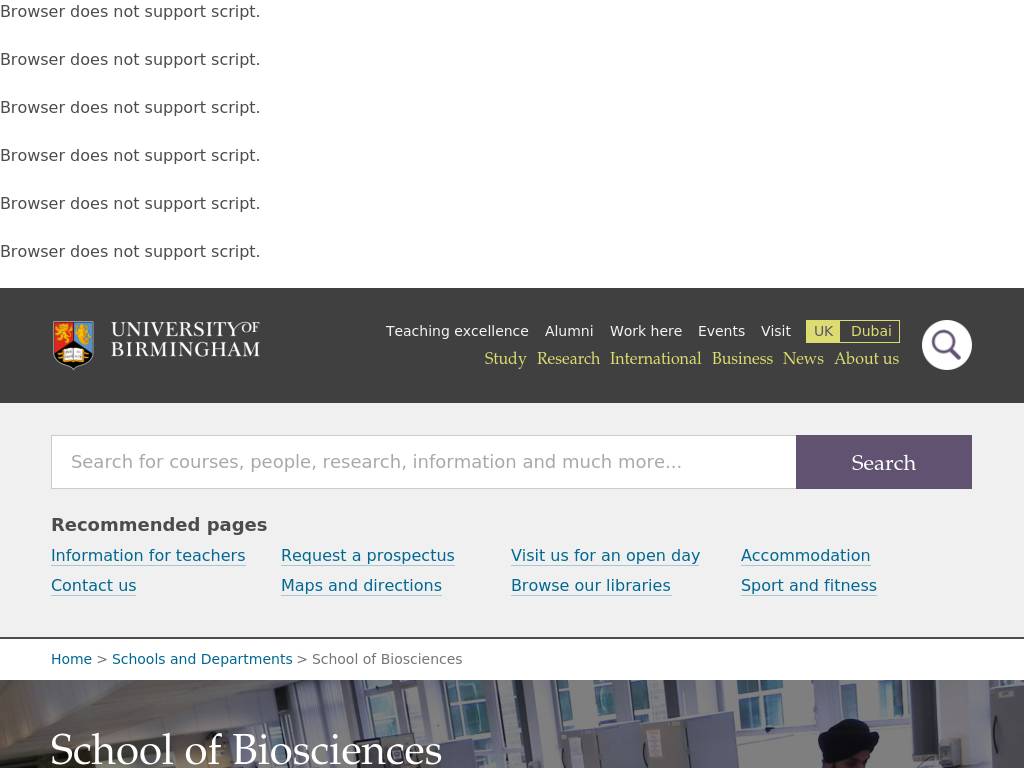This screenshot has height=768, width=1024.
Task: Open the Study menu
Action: [505, 359]
